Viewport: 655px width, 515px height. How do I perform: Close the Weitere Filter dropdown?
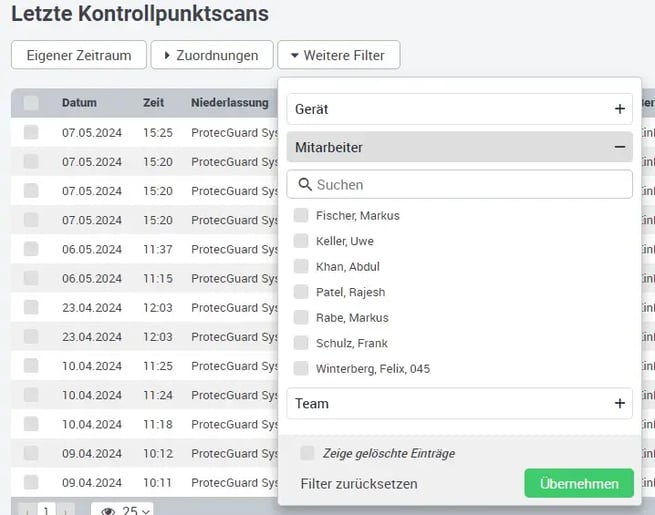coord(339,55)
